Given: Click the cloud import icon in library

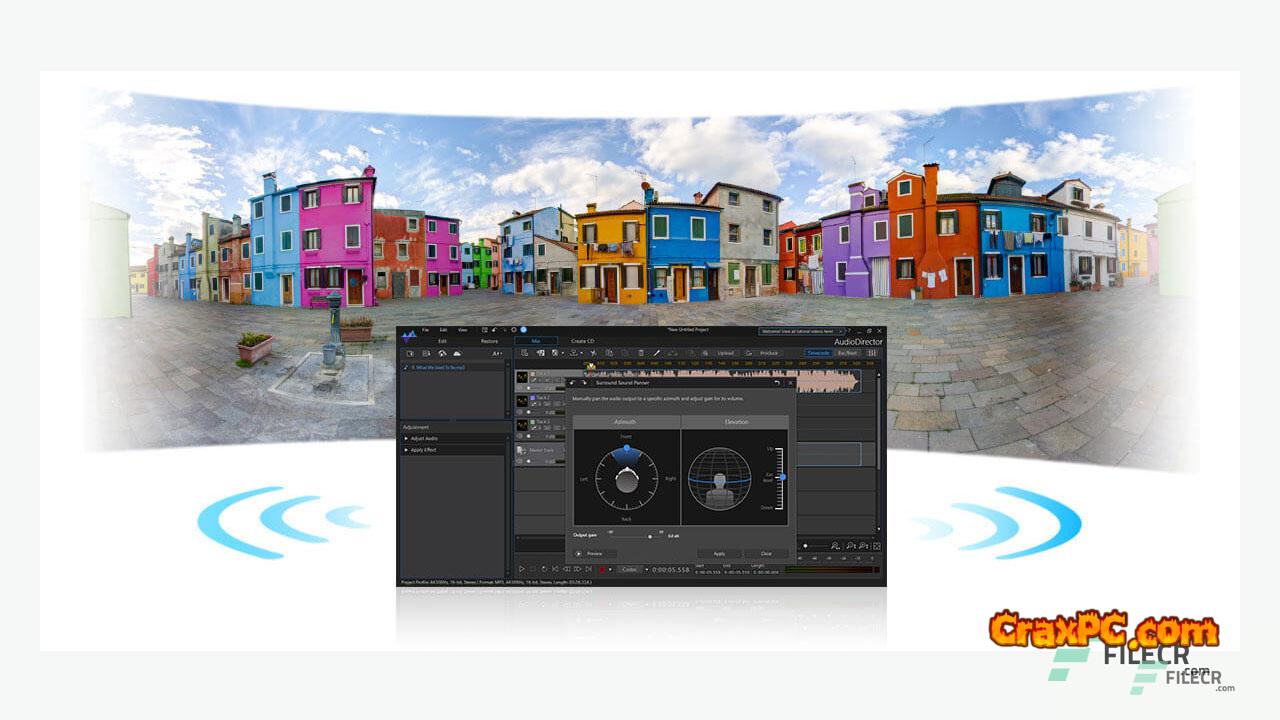Looking at the screenshot, I should click(x=457, y=353).
